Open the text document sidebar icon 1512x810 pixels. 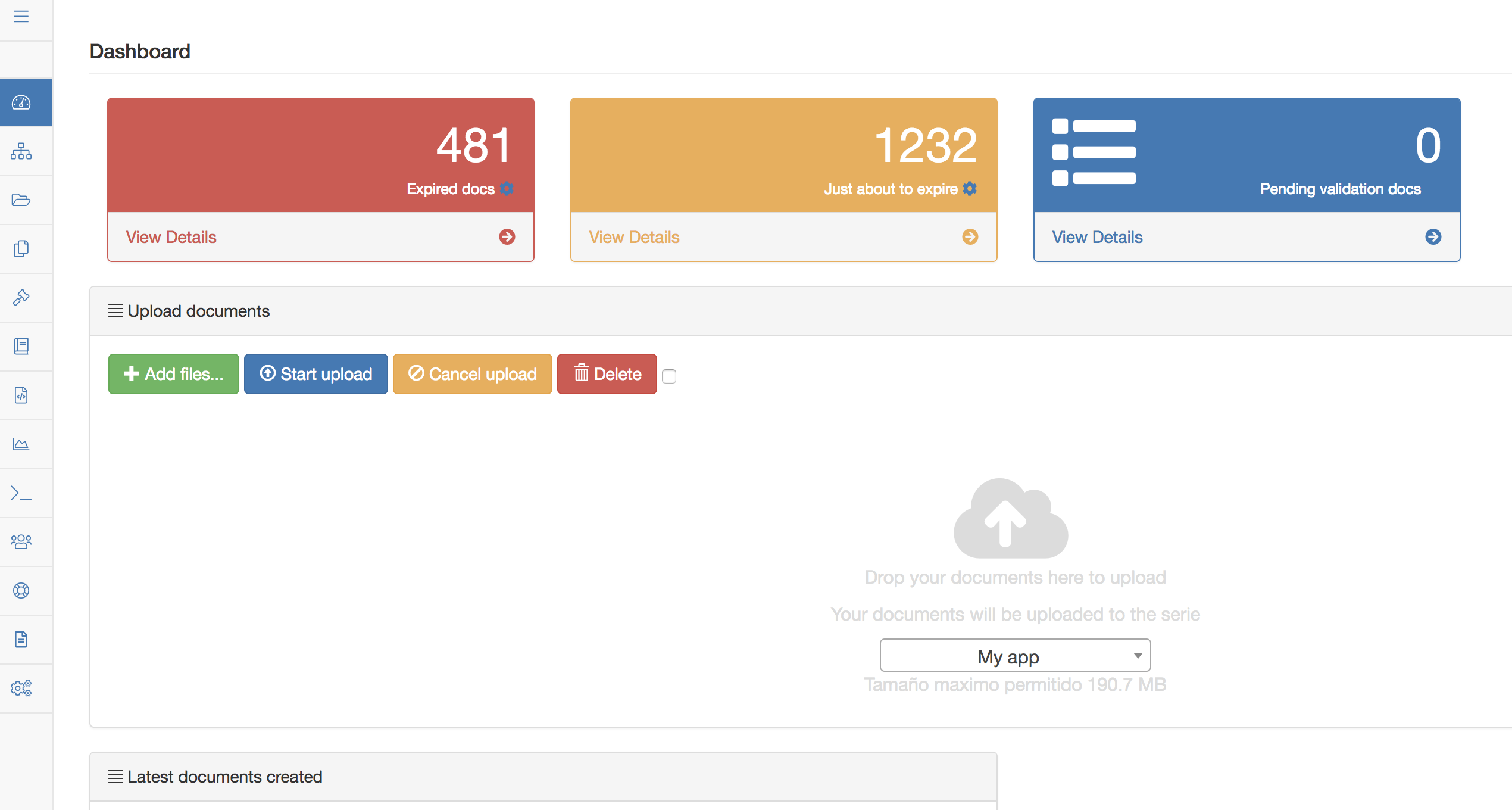pos(21,640)
